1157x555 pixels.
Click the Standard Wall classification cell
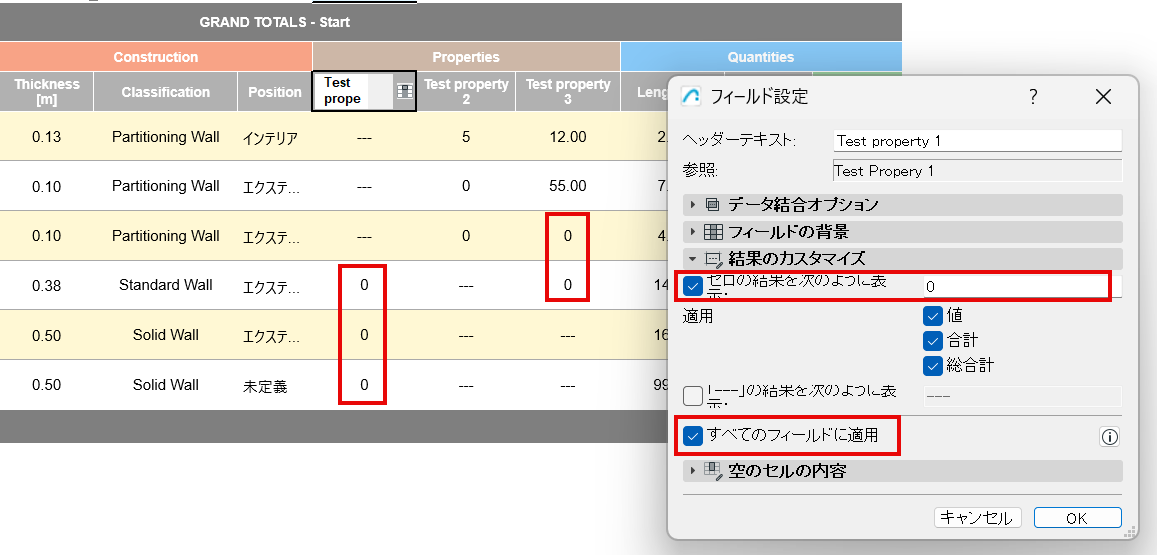coord(165,285)
